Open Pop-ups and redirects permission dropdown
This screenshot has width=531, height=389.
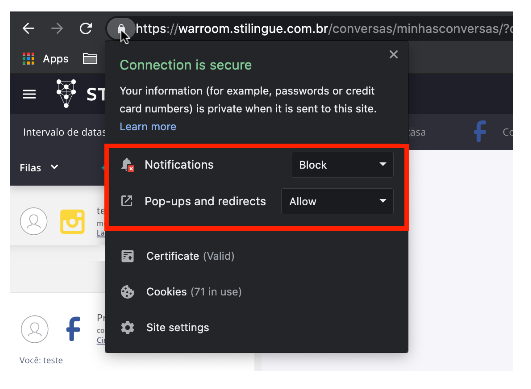tap(337, 201)
